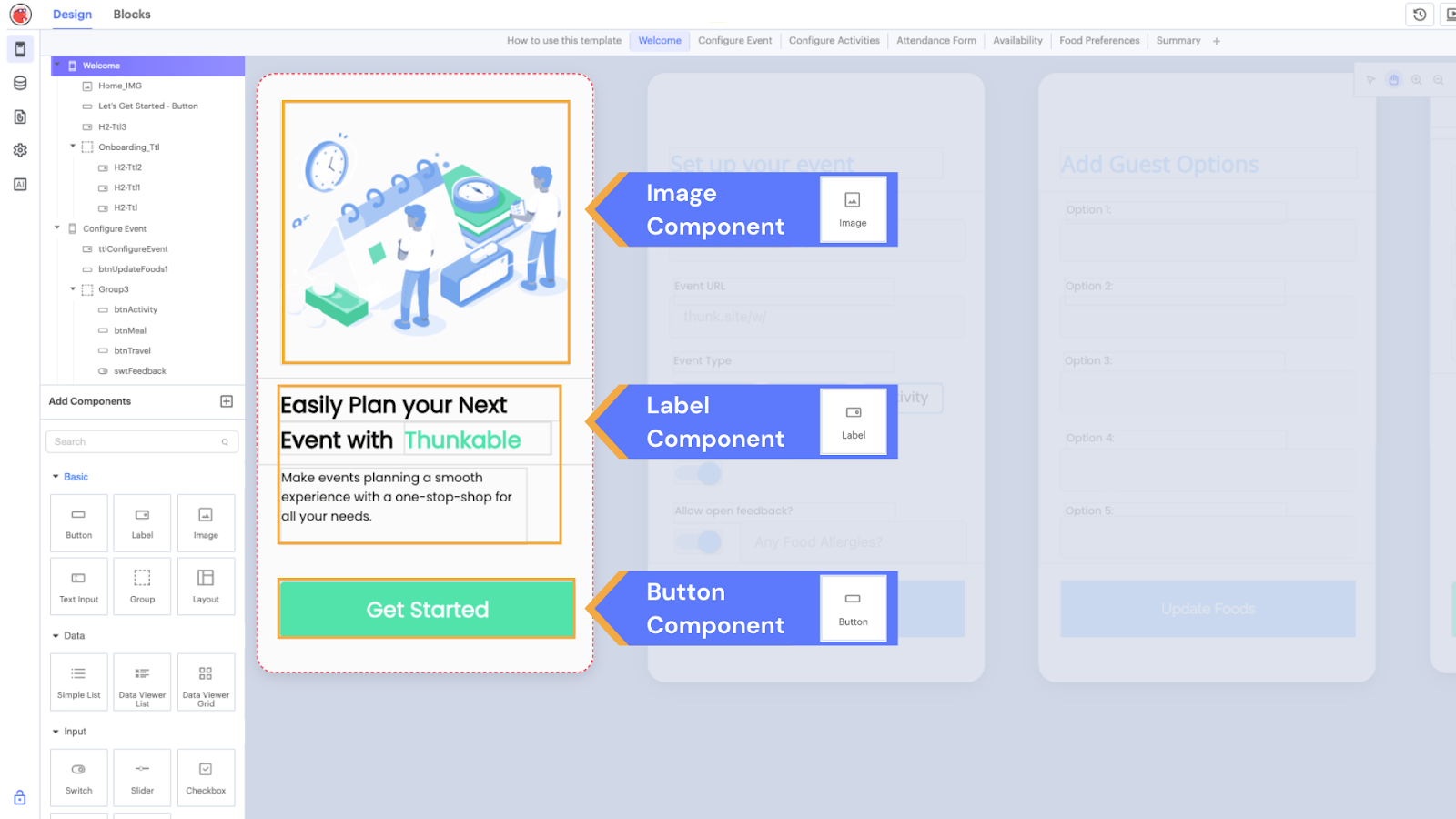Collapse the Onboarding_Ttl group in the tree

(x=74, y=147)
